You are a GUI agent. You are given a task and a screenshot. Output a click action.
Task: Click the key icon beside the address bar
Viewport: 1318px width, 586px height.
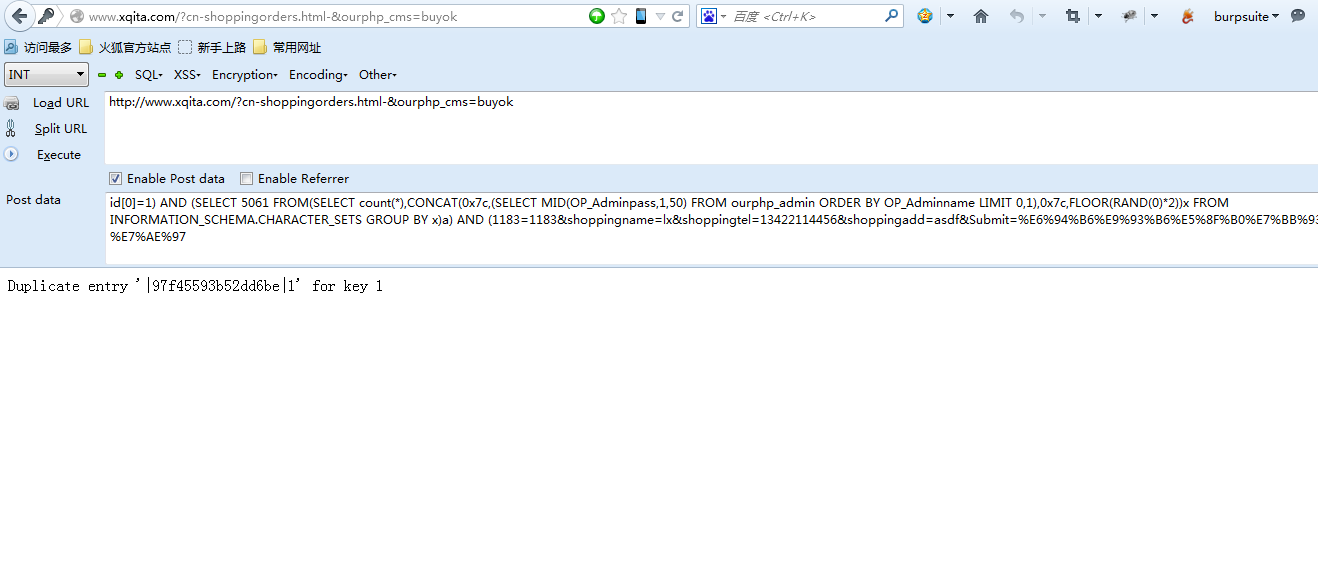(46, 16)
